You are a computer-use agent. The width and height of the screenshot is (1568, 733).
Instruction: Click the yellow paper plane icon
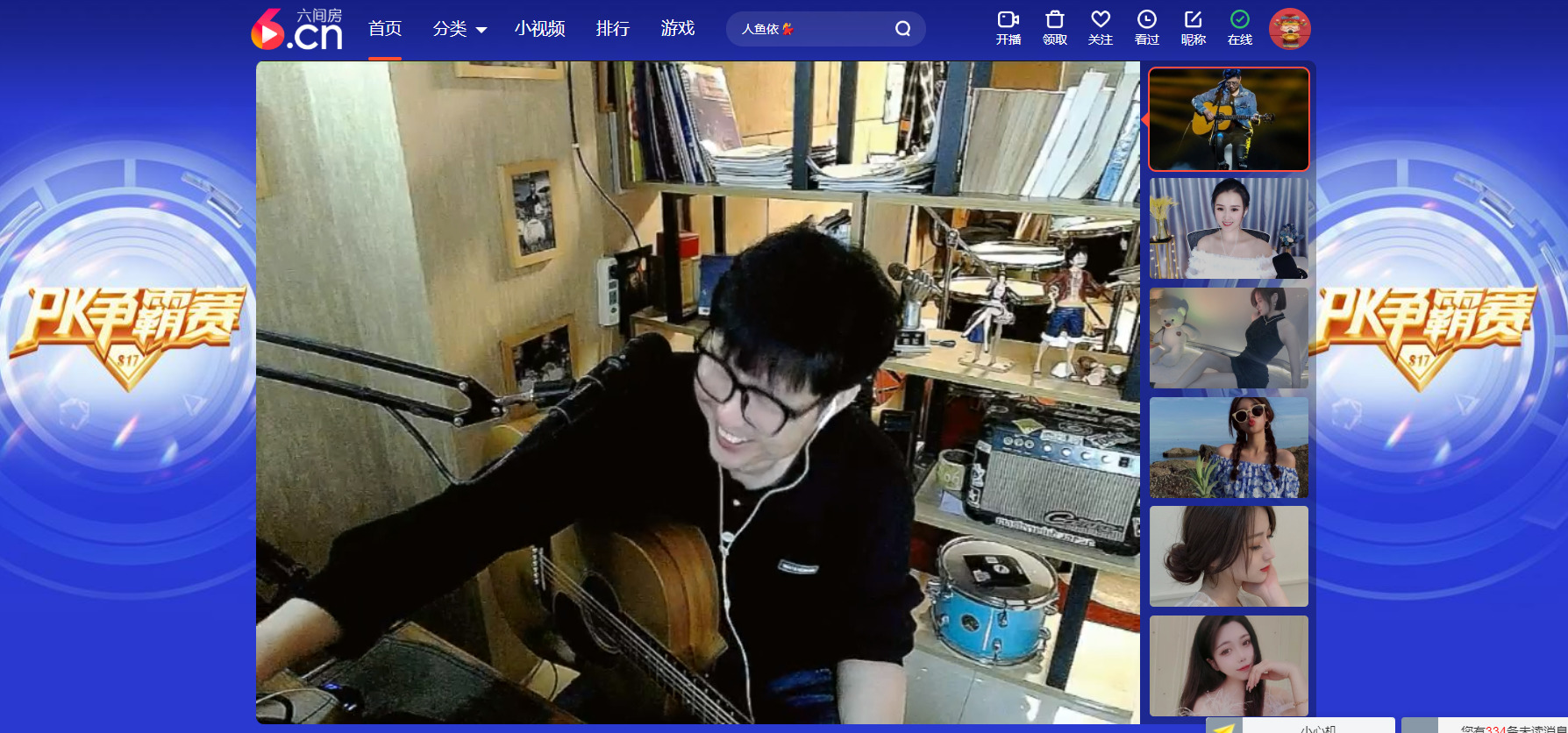click(x=1224, y=727)
